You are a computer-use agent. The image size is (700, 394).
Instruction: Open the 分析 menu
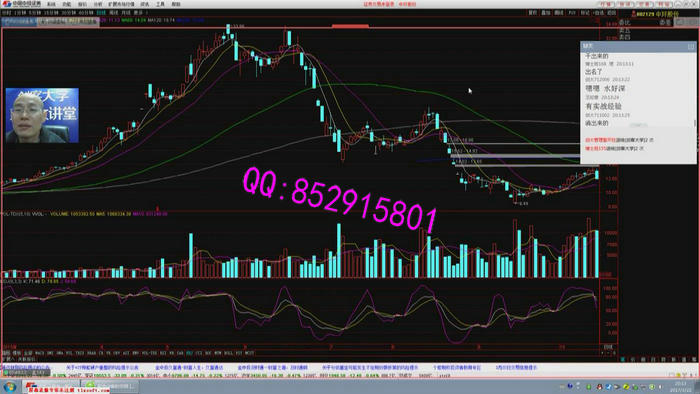point(98,4)
